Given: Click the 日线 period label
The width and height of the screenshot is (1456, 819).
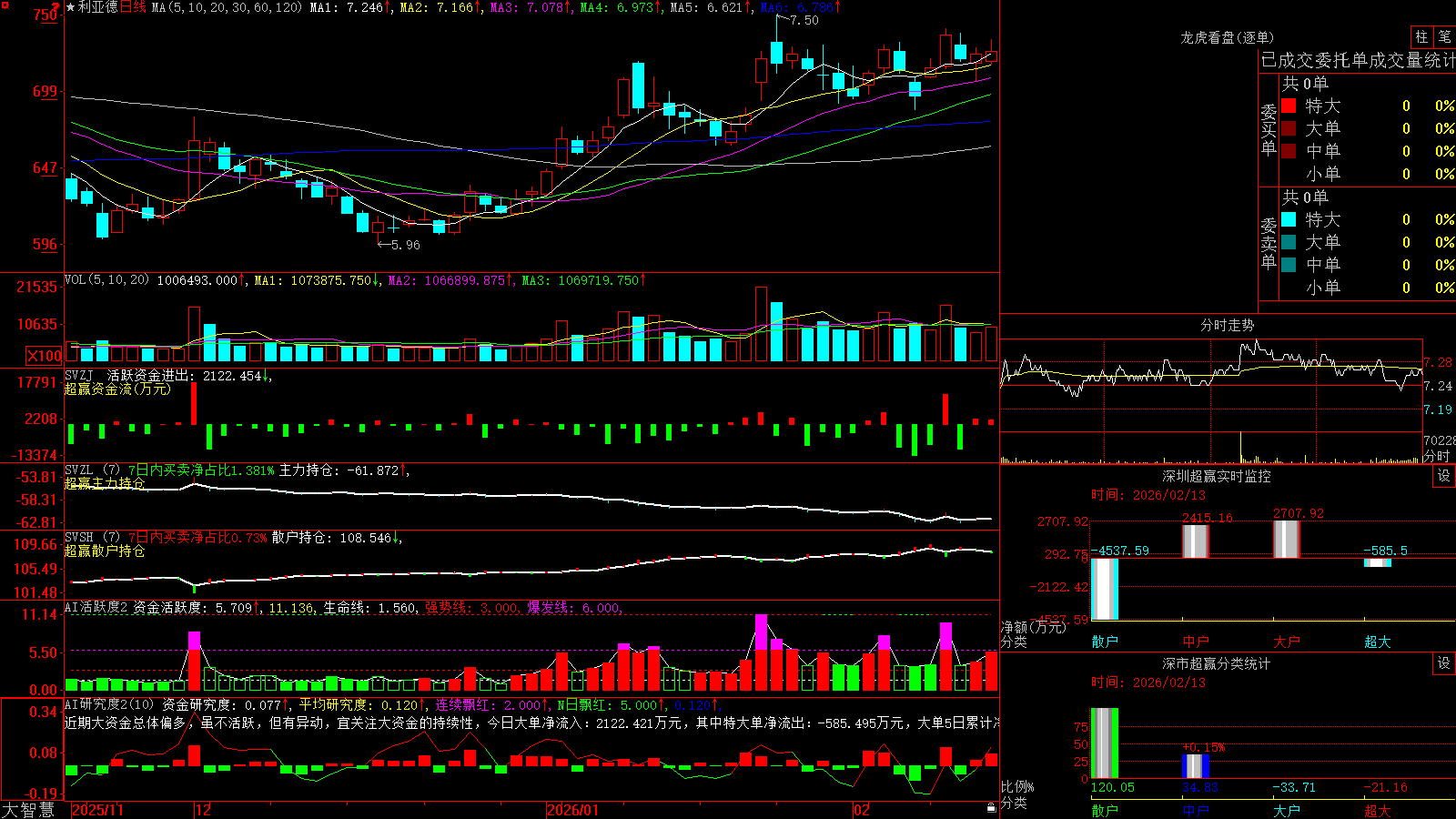Looking at the screenshot, I should (133, 7).
